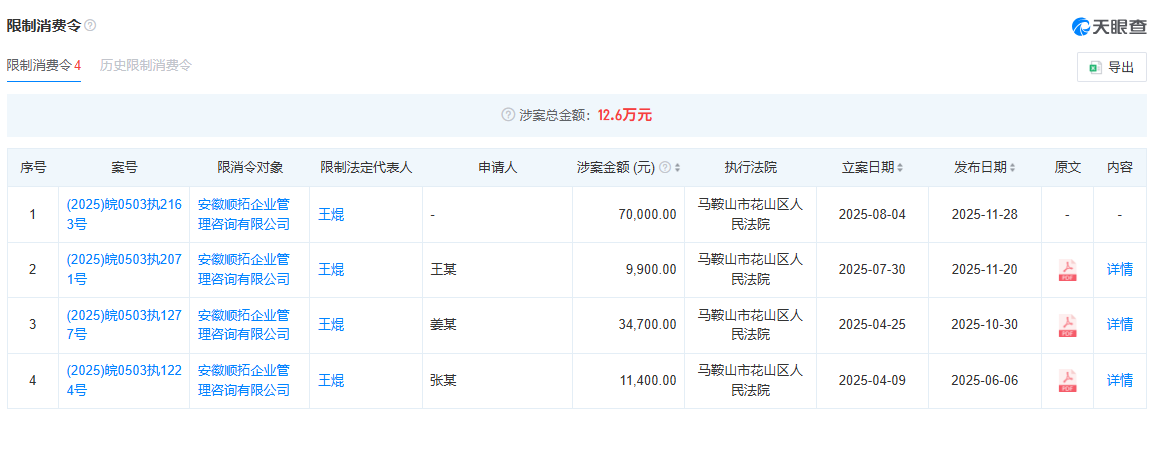Sort table by 发布日期
The height and width of the screenshot is (455, 1155).
point(1013,168)
